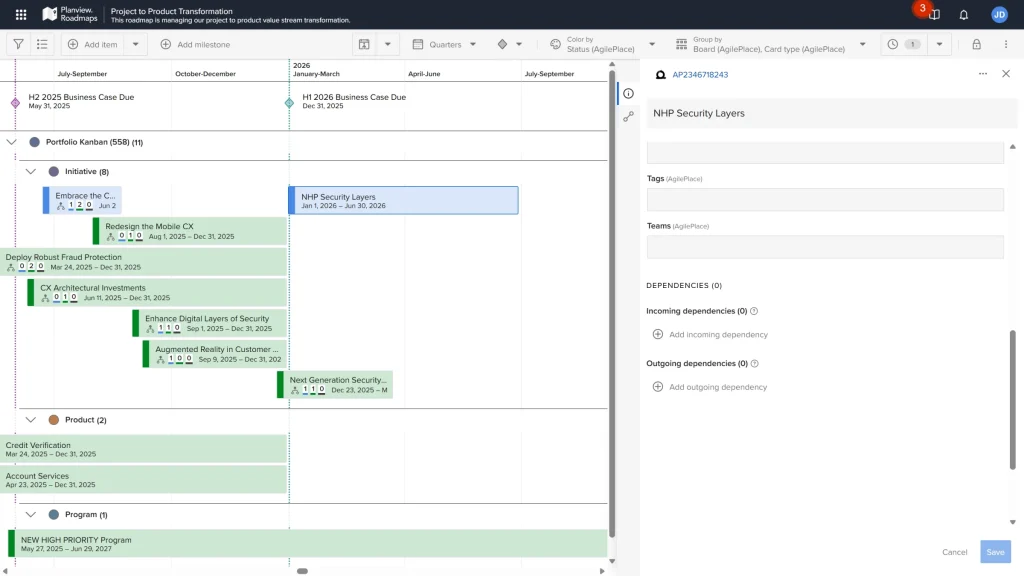
Task: Click the Tags input field
Action: [825, 199]
